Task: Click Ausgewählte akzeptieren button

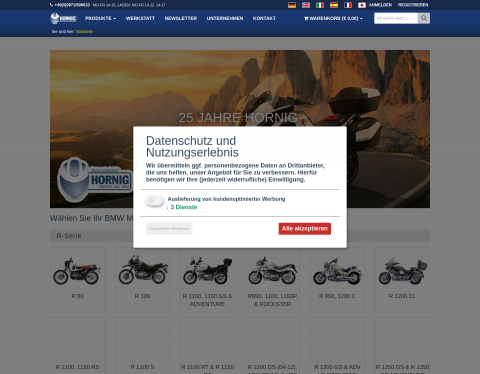Action: [169, 229]
